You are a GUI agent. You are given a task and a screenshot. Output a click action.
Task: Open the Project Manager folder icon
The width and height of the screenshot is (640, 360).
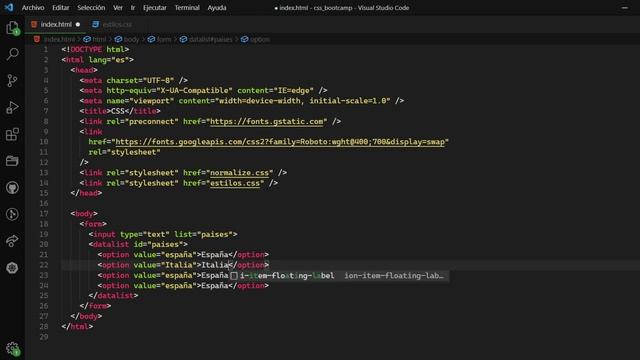point(12,161)
